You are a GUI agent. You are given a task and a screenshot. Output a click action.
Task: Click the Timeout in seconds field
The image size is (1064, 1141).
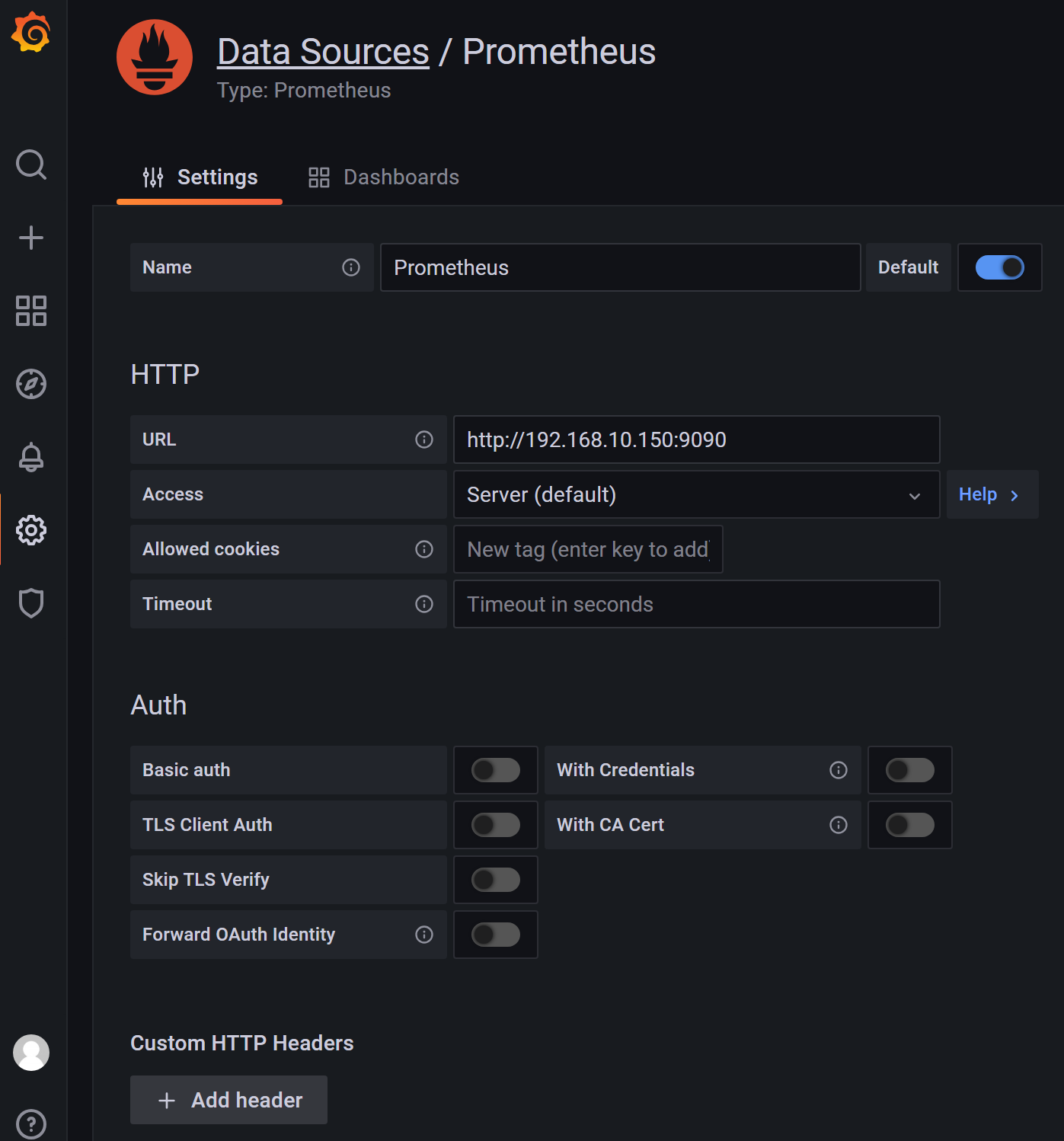696,604
